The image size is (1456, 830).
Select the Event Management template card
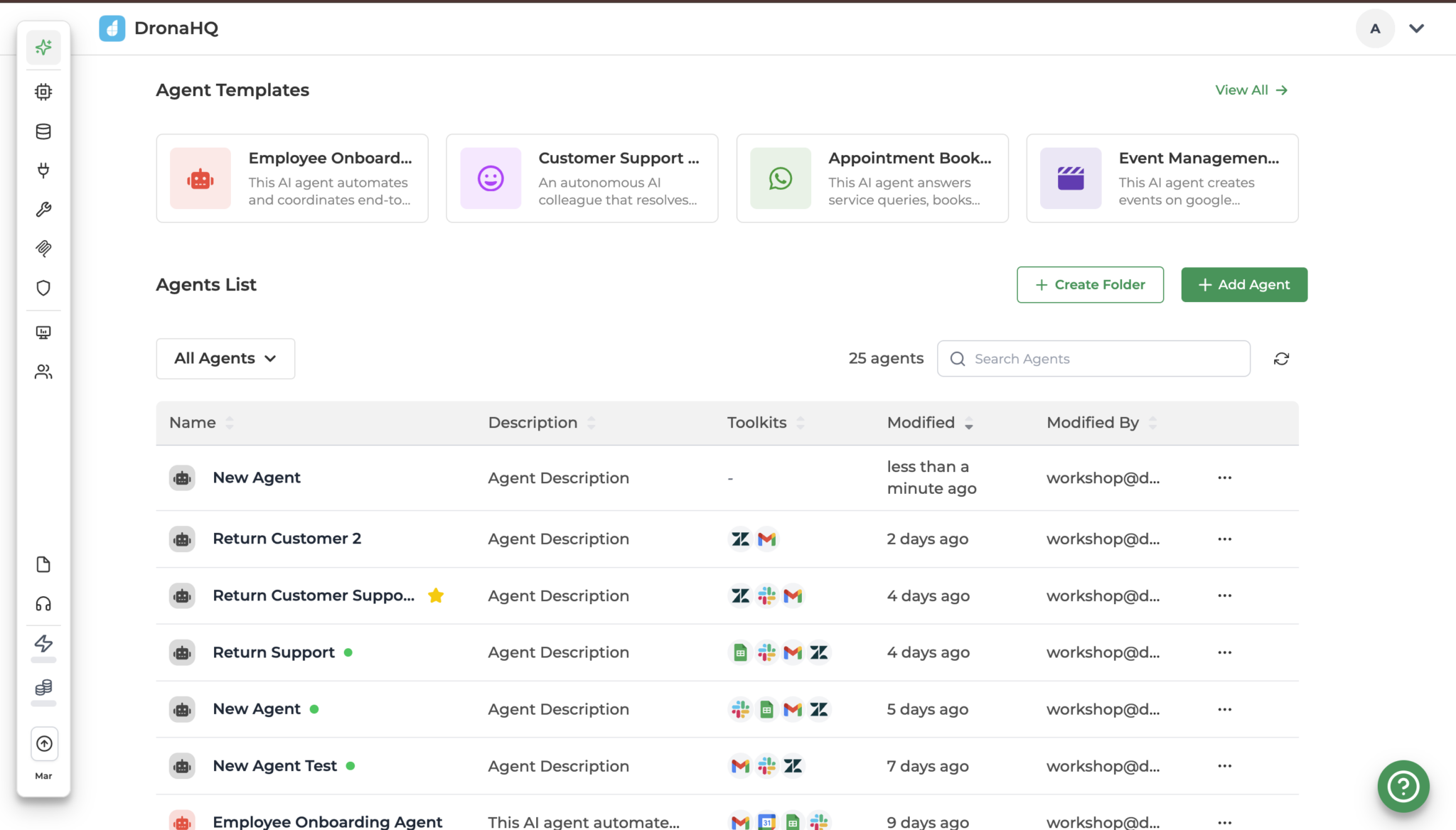[x=1162, y=178]
